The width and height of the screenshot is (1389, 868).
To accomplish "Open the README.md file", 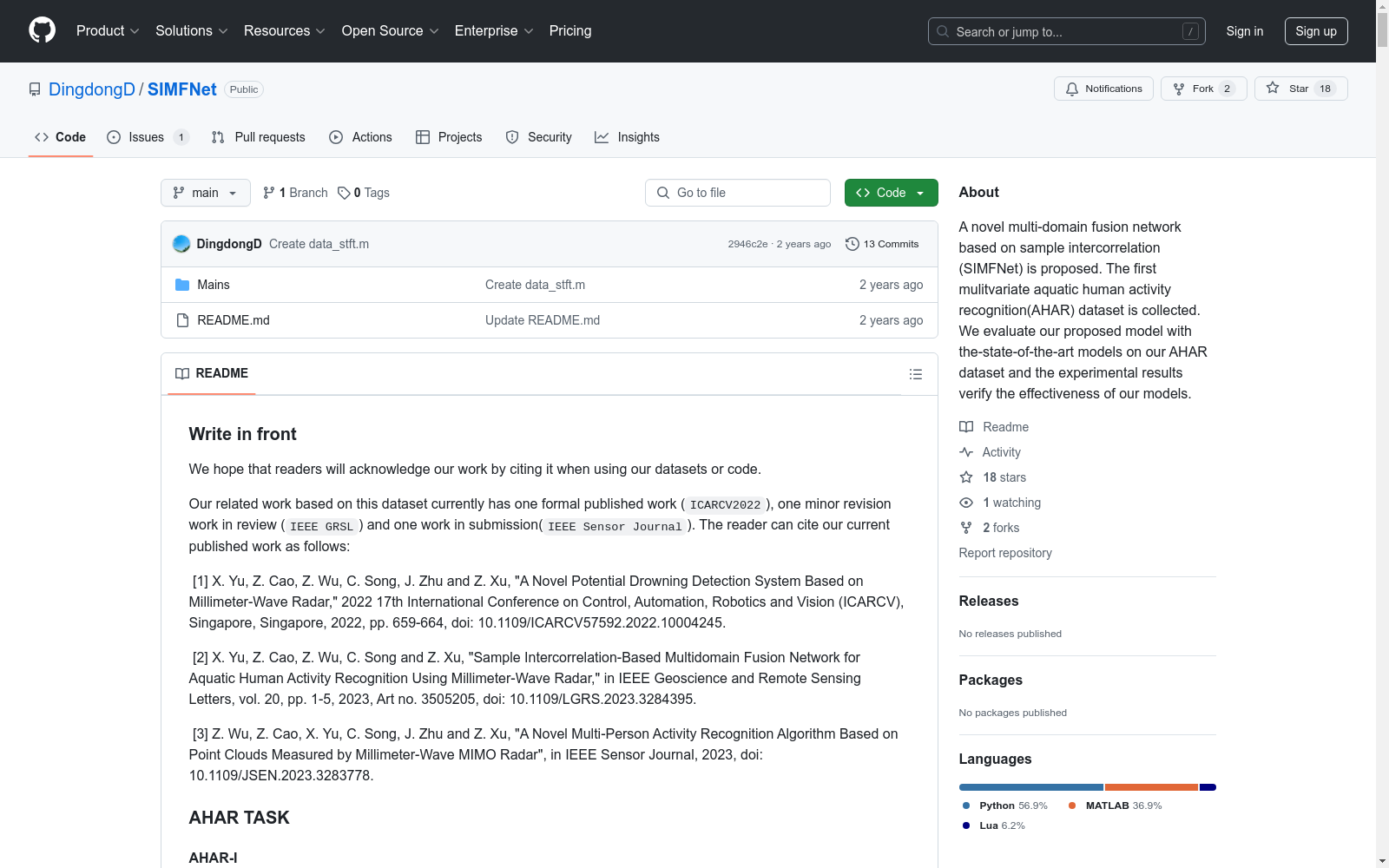I will 233,320.
